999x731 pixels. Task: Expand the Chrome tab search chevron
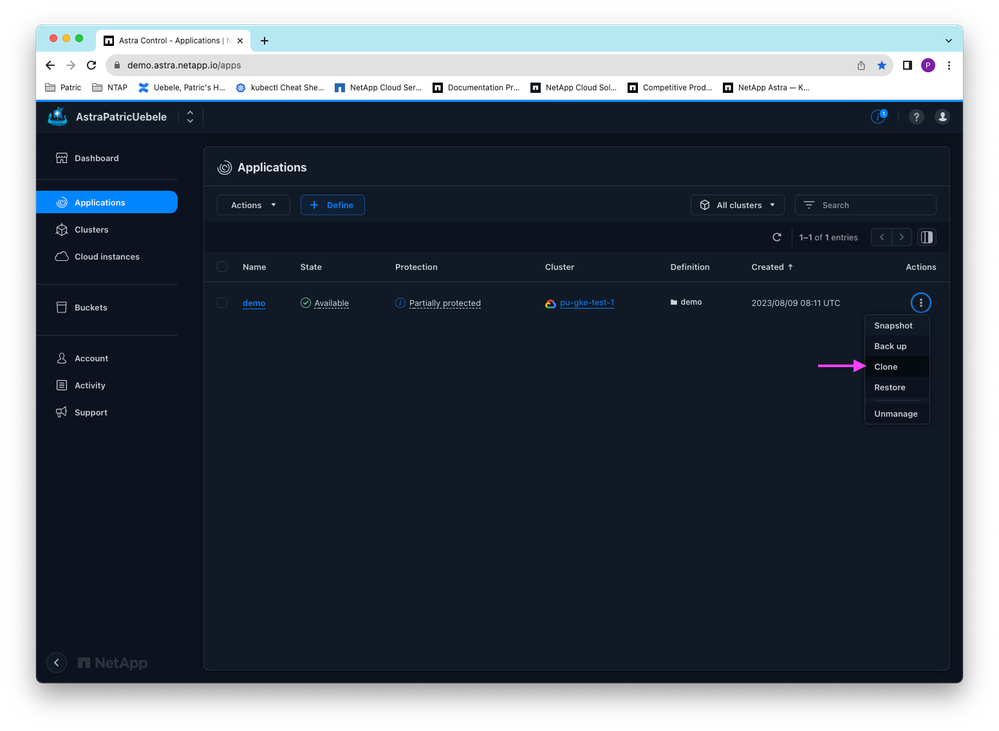(949, 41)
